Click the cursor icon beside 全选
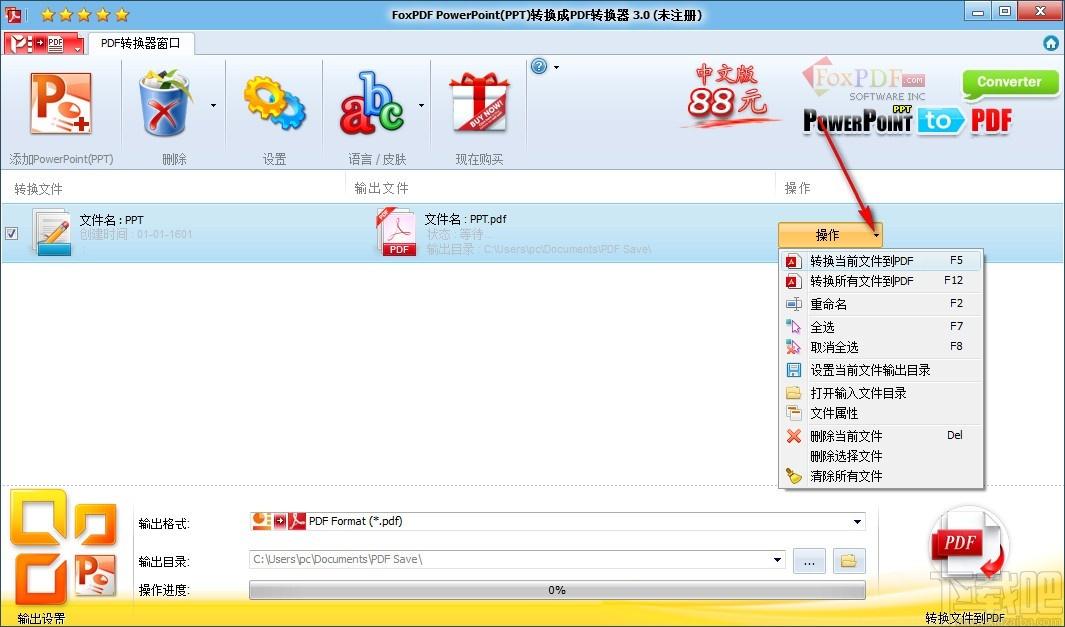The image size is (1065, 627). click(x=793, y=327)
